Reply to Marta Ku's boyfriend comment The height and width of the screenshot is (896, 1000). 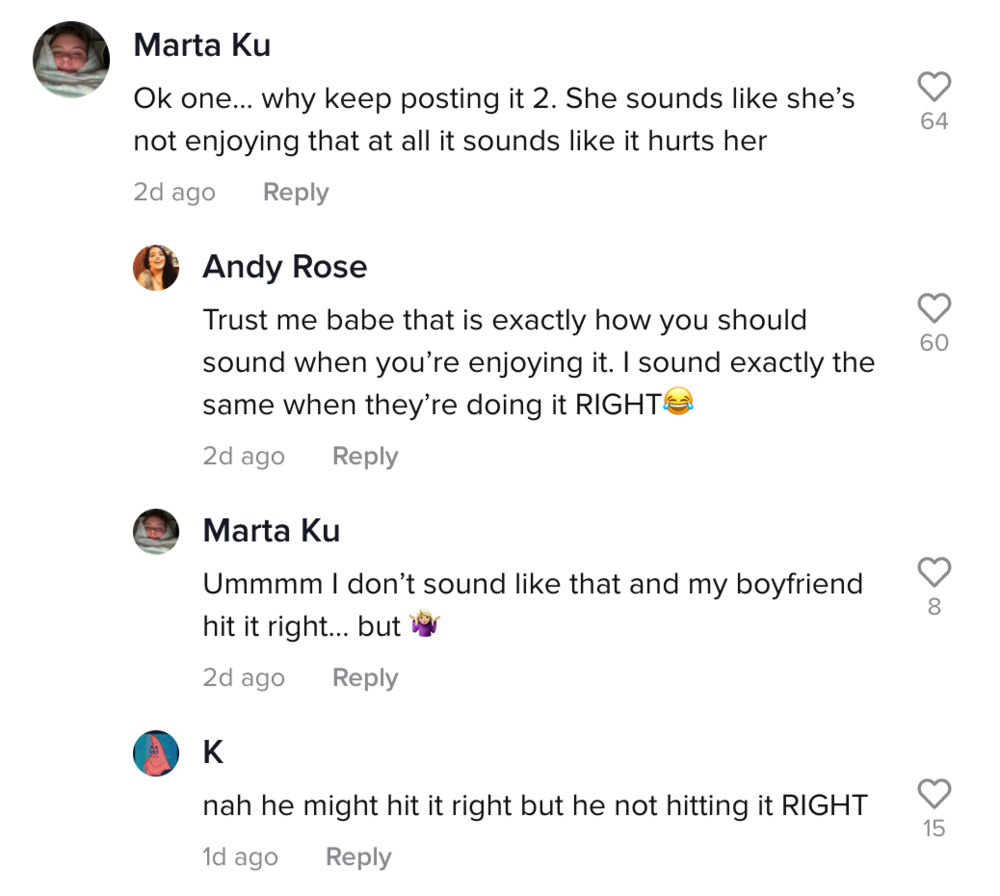[x=365, y=677]
